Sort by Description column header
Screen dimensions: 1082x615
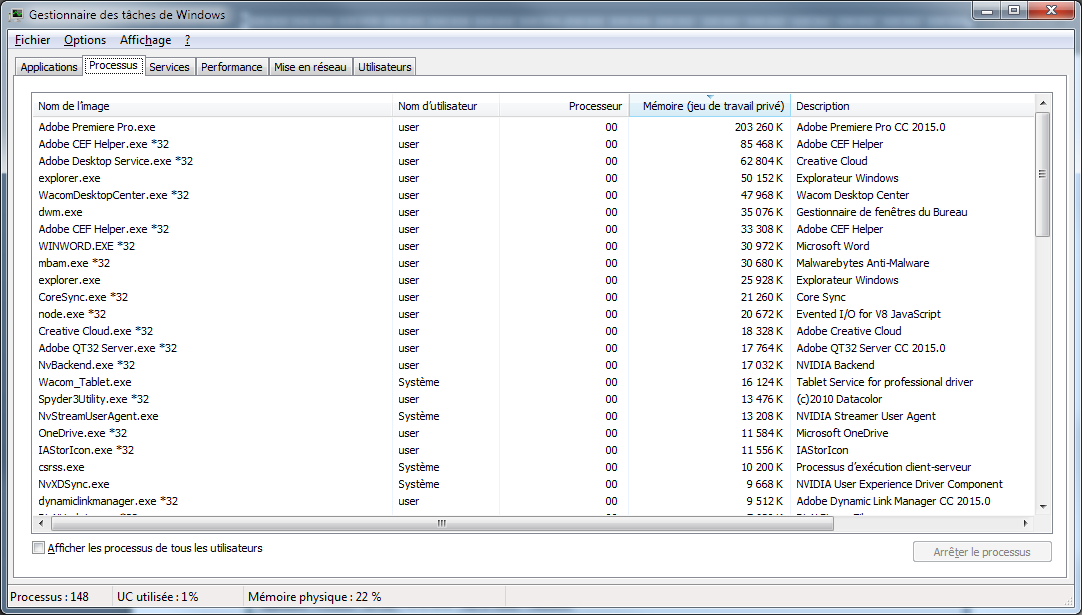point(911,106)
